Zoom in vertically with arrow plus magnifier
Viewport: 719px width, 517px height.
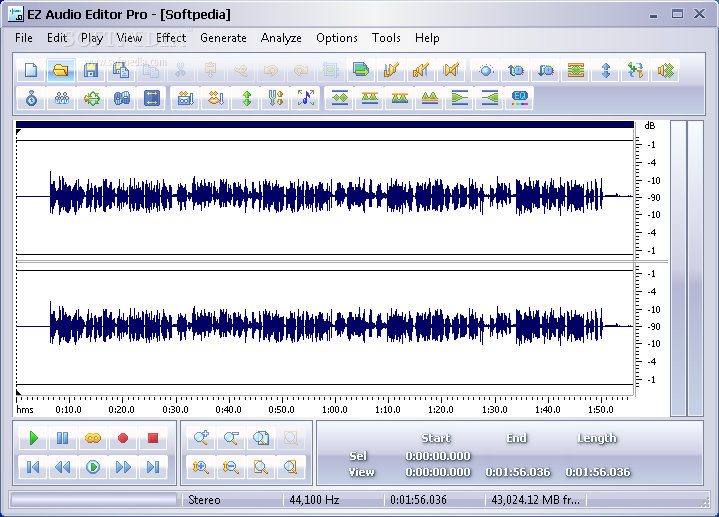pos(201,467)
